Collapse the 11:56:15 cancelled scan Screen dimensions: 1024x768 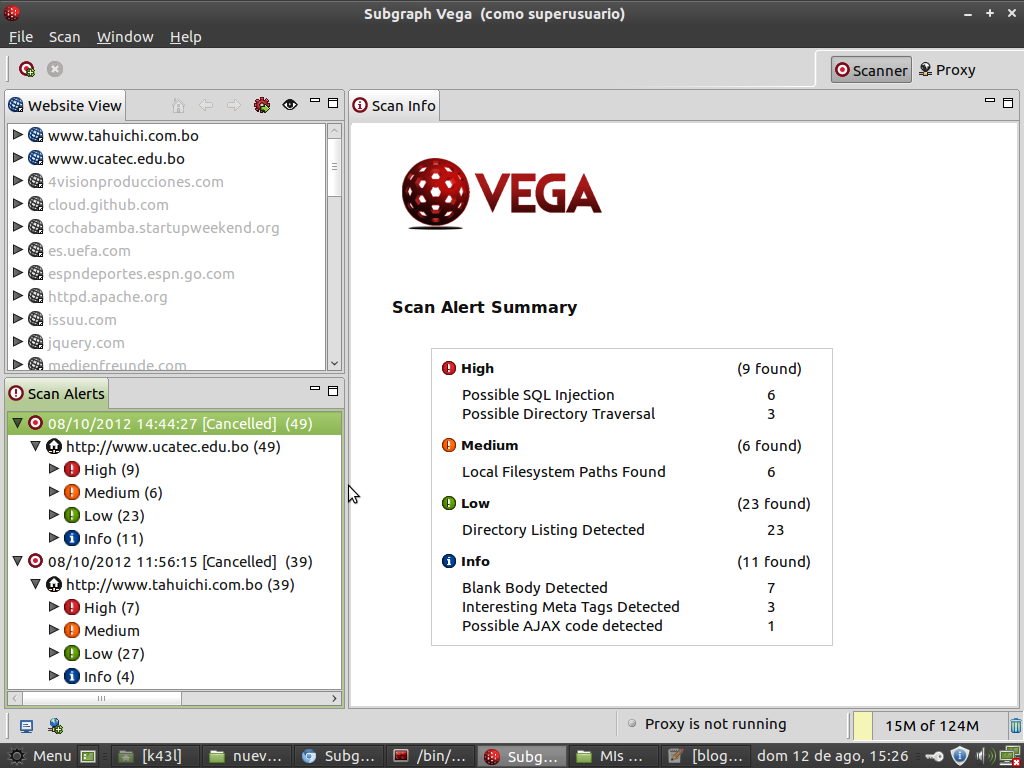pyautogui.click(x=18, y=561)
